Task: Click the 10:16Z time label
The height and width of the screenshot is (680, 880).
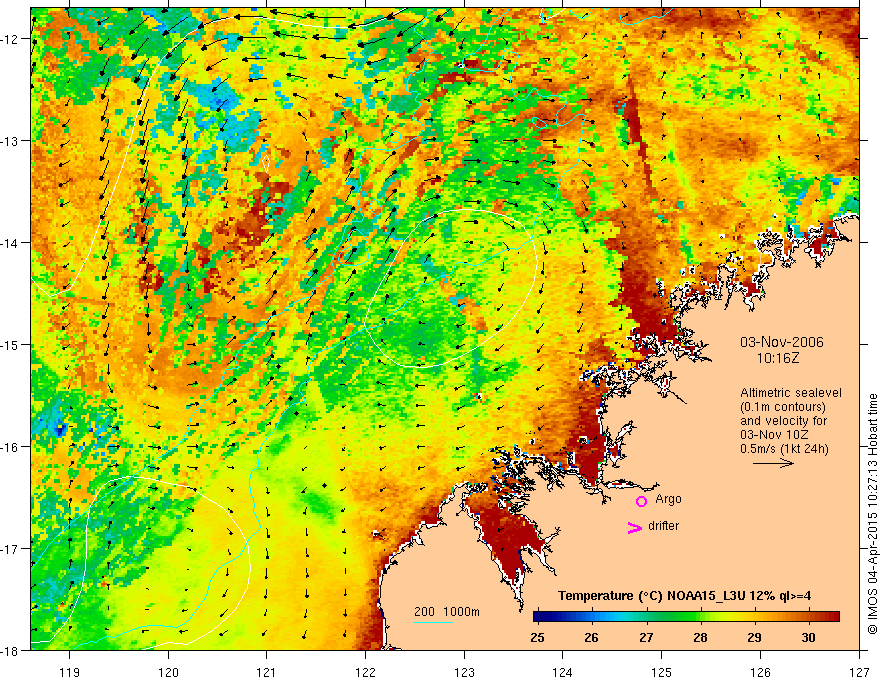Action: coord(777,357)
